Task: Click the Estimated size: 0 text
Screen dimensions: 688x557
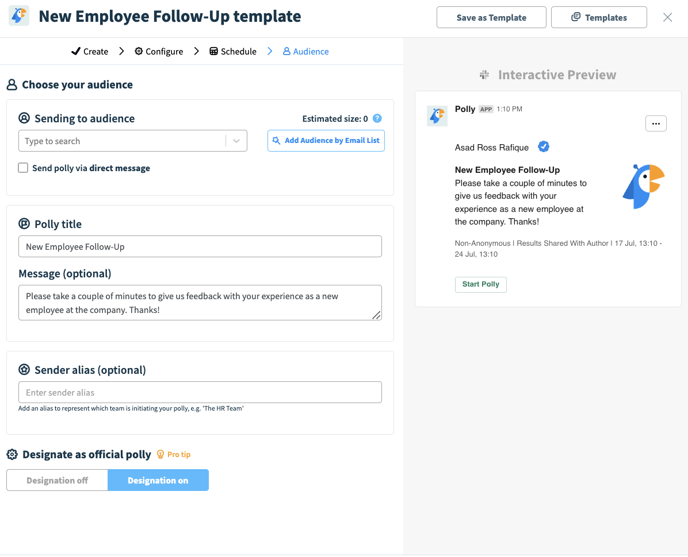Action: [x=335, y=119]
